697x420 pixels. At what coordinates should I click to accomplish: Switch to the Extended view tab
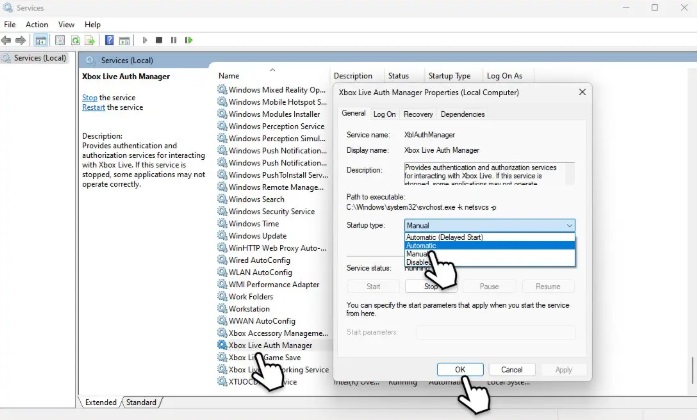100,402
